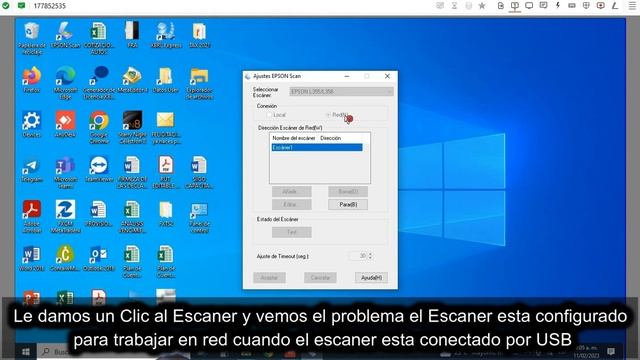Click the AnyDesk pen whiteboard icon
Screen dimensions: 640x360
pyautogui.click(x=615, y=6)
